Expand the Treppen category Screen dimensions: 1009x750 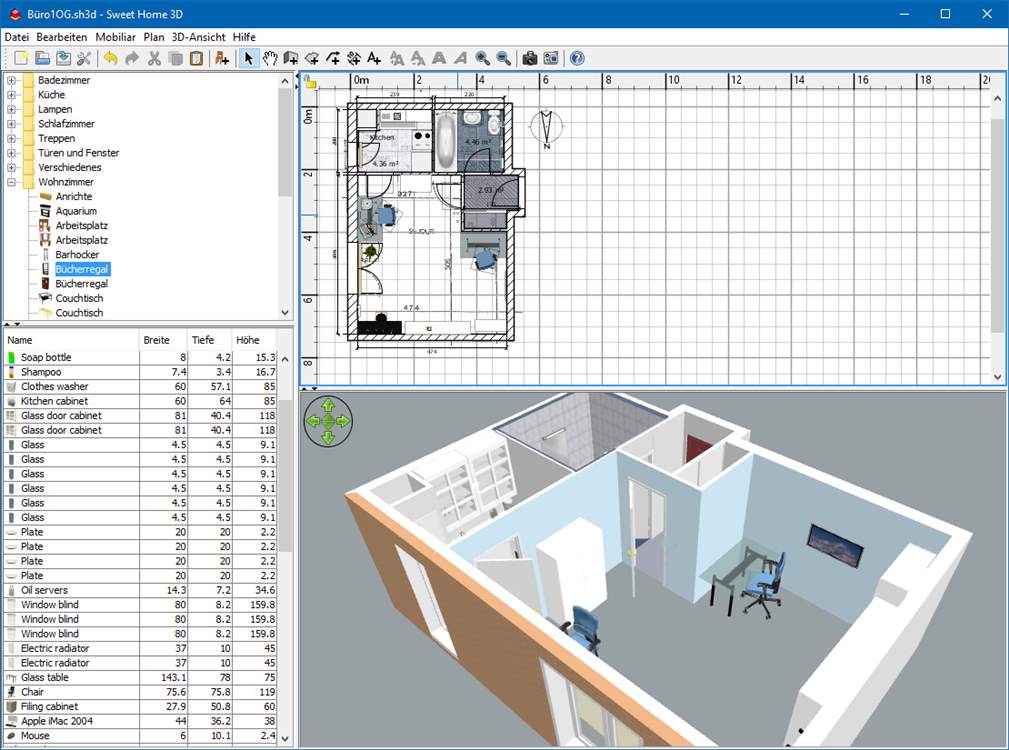pyautogui.click(x=11, y=138)
